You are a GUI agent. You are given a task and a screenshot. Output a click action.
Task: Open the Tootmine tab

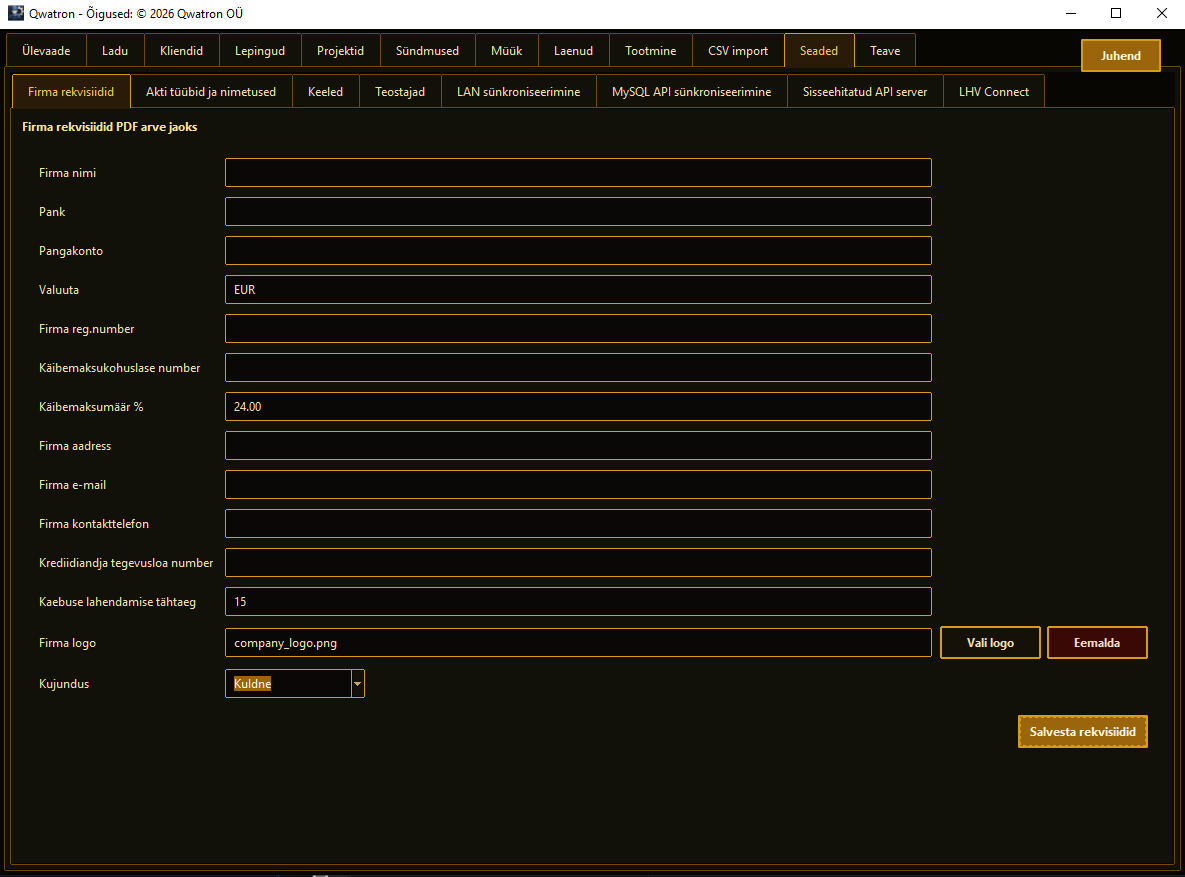point(651,51)
